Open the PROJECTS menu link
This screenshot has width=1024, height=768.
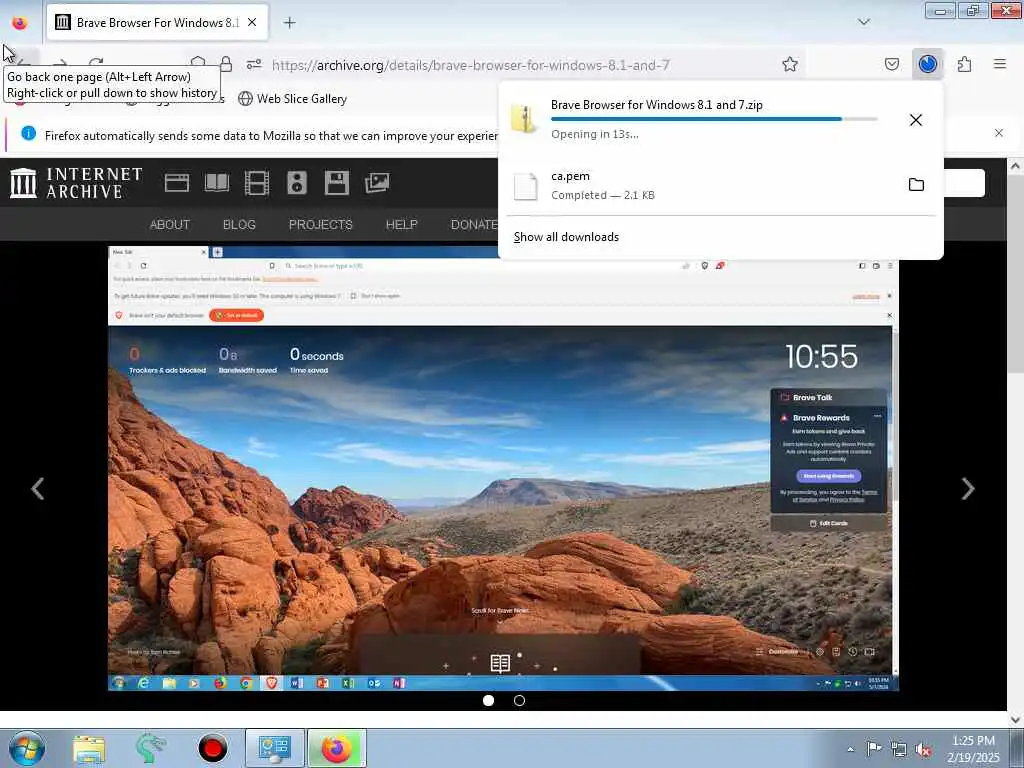(x=320, y=225)
